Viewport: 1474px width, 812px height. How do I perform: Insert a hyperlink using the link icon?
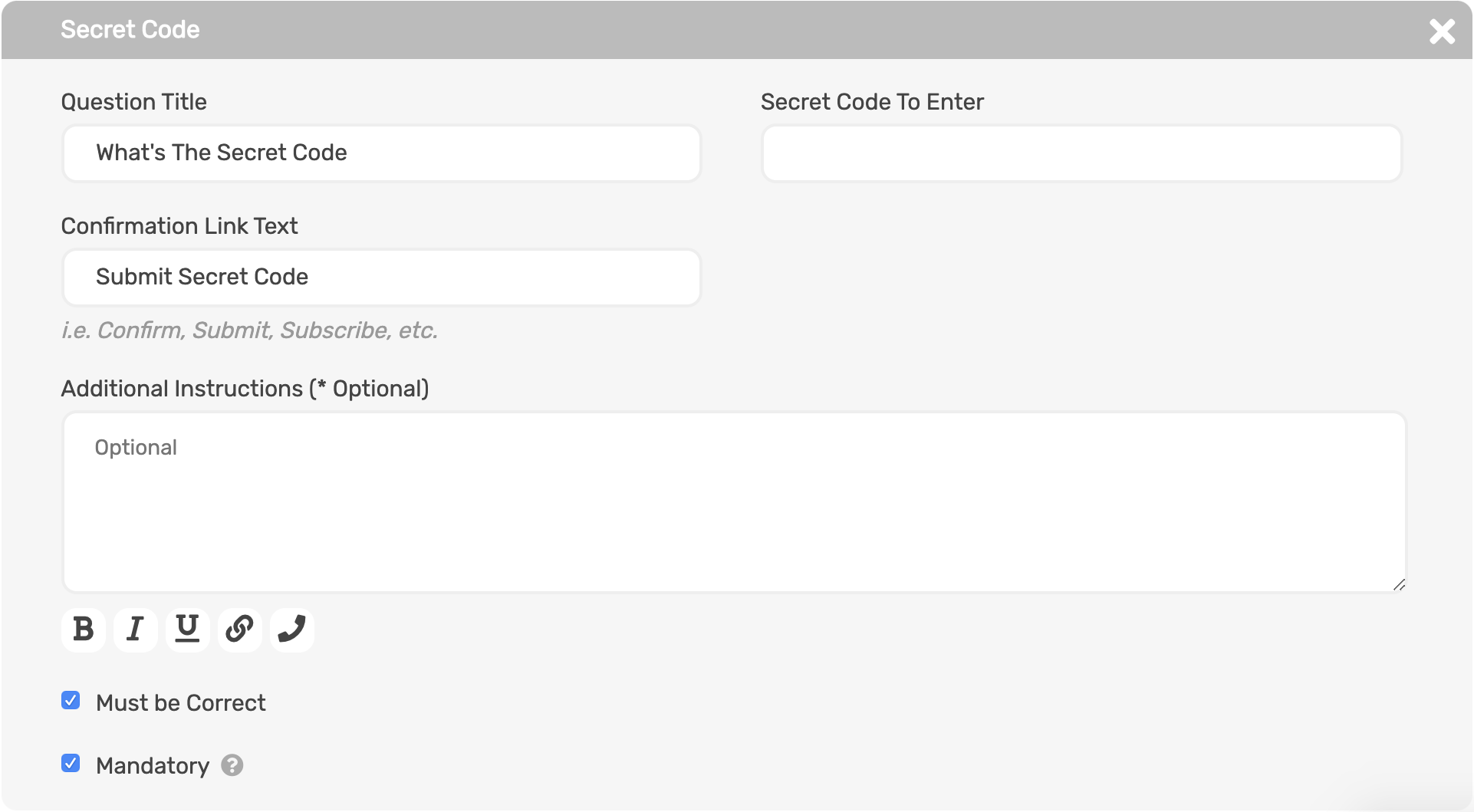tap(239, 629)
